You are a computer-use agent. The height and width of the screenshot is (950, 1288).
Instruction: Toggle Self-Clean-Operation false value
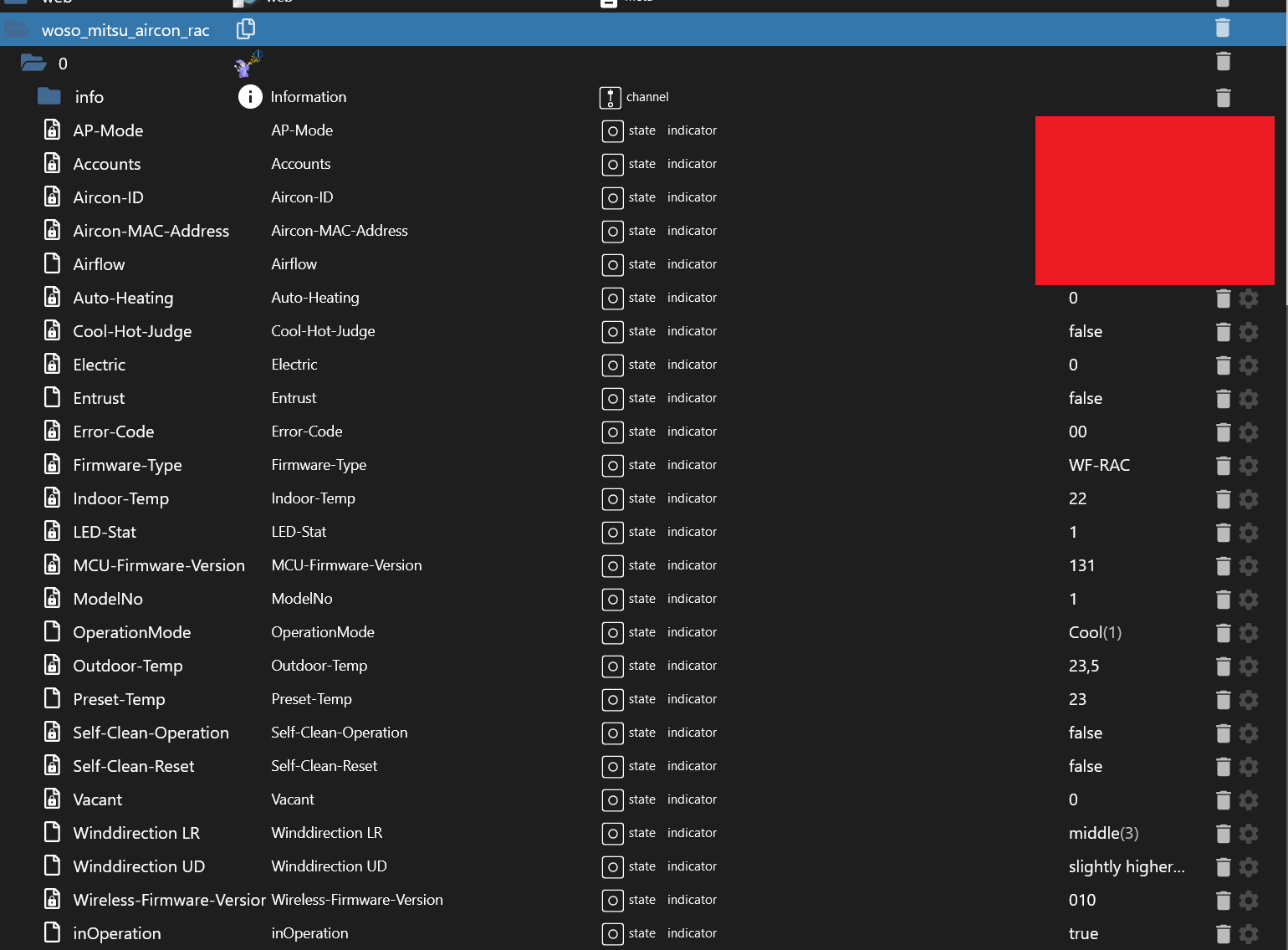pyautogui.click(x=1085, y=733)
